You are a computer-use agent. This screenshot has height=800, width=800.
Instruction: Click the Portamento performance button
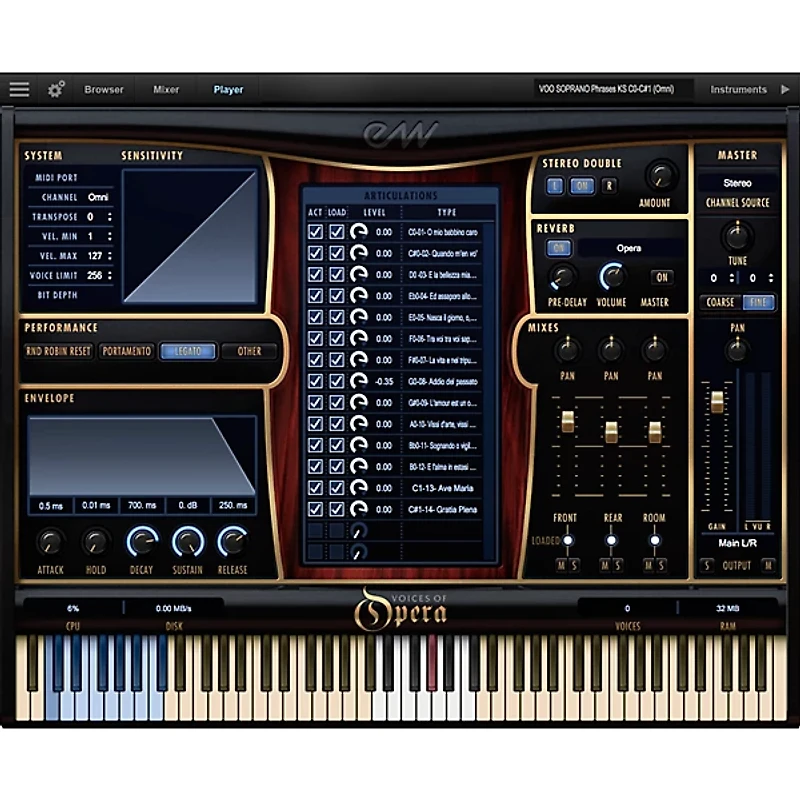[x=126, y=351]
